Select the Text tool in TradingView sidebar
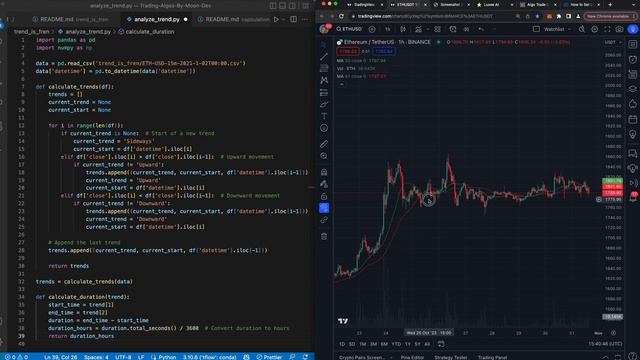Viewport: 640px width, 360px height. (324, 116)
